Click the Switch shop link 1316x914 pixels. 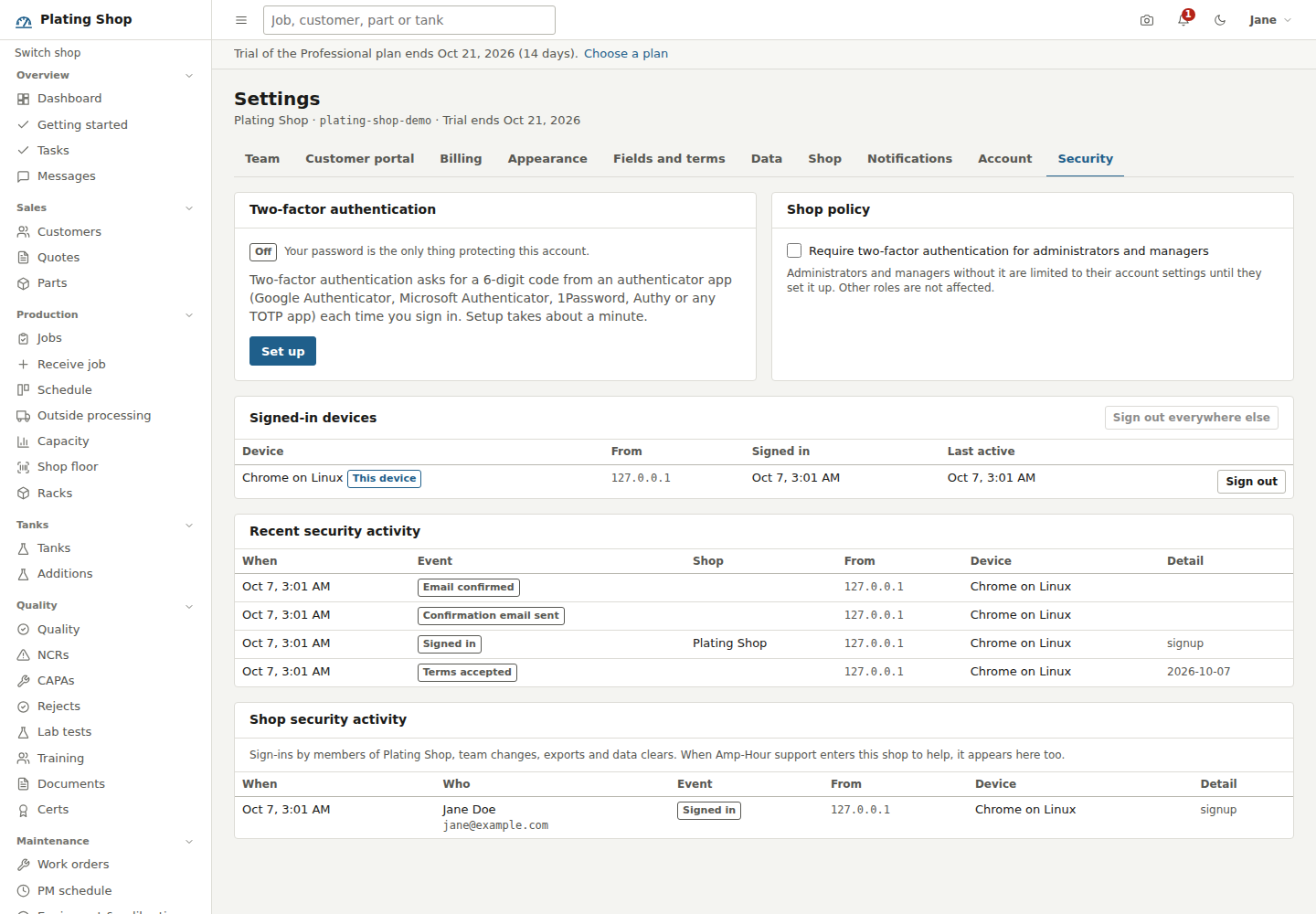pos(48,53)
